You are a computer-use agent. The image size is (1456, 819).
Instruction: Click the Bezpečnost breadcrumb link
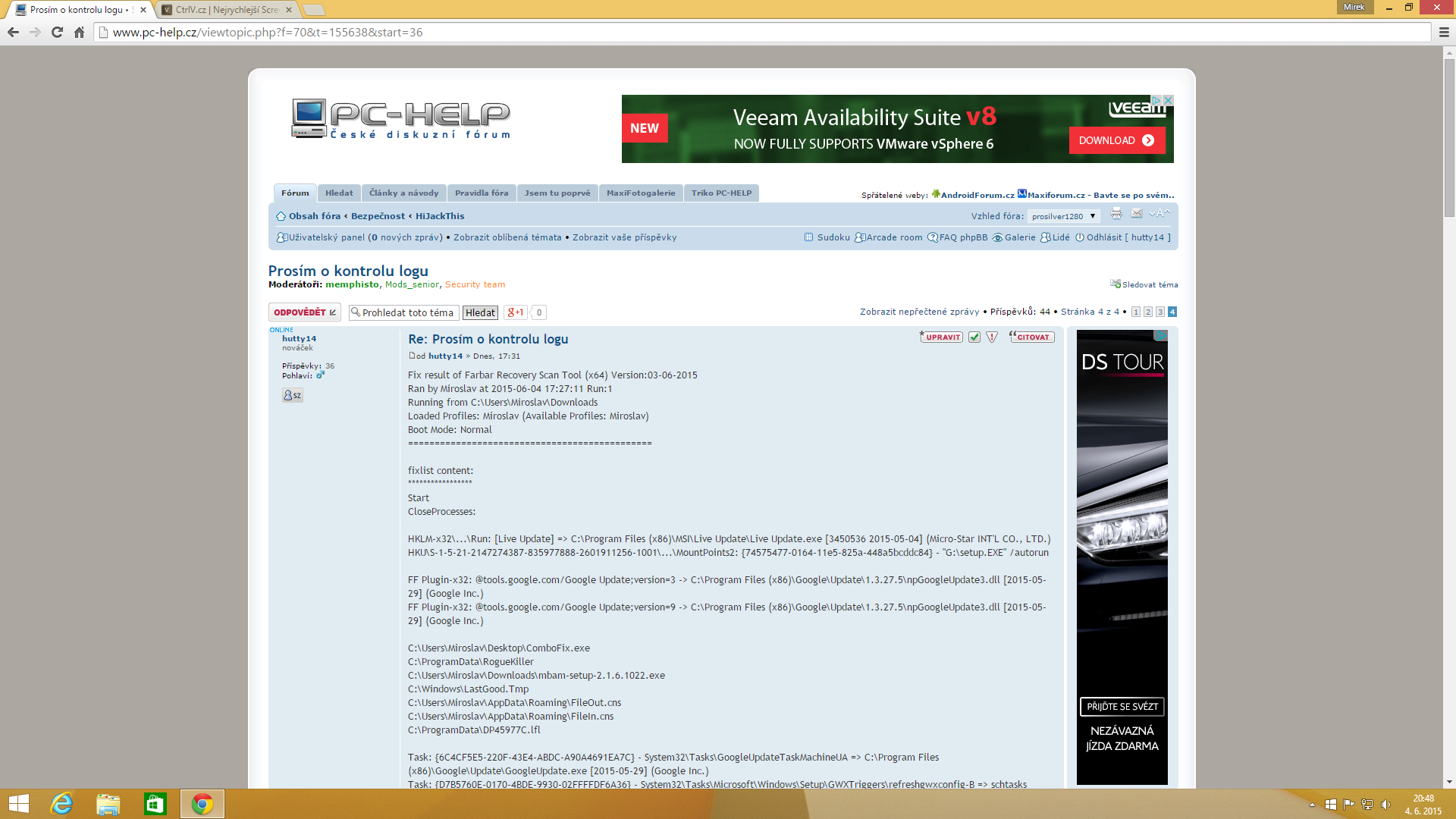click(378, 216)
